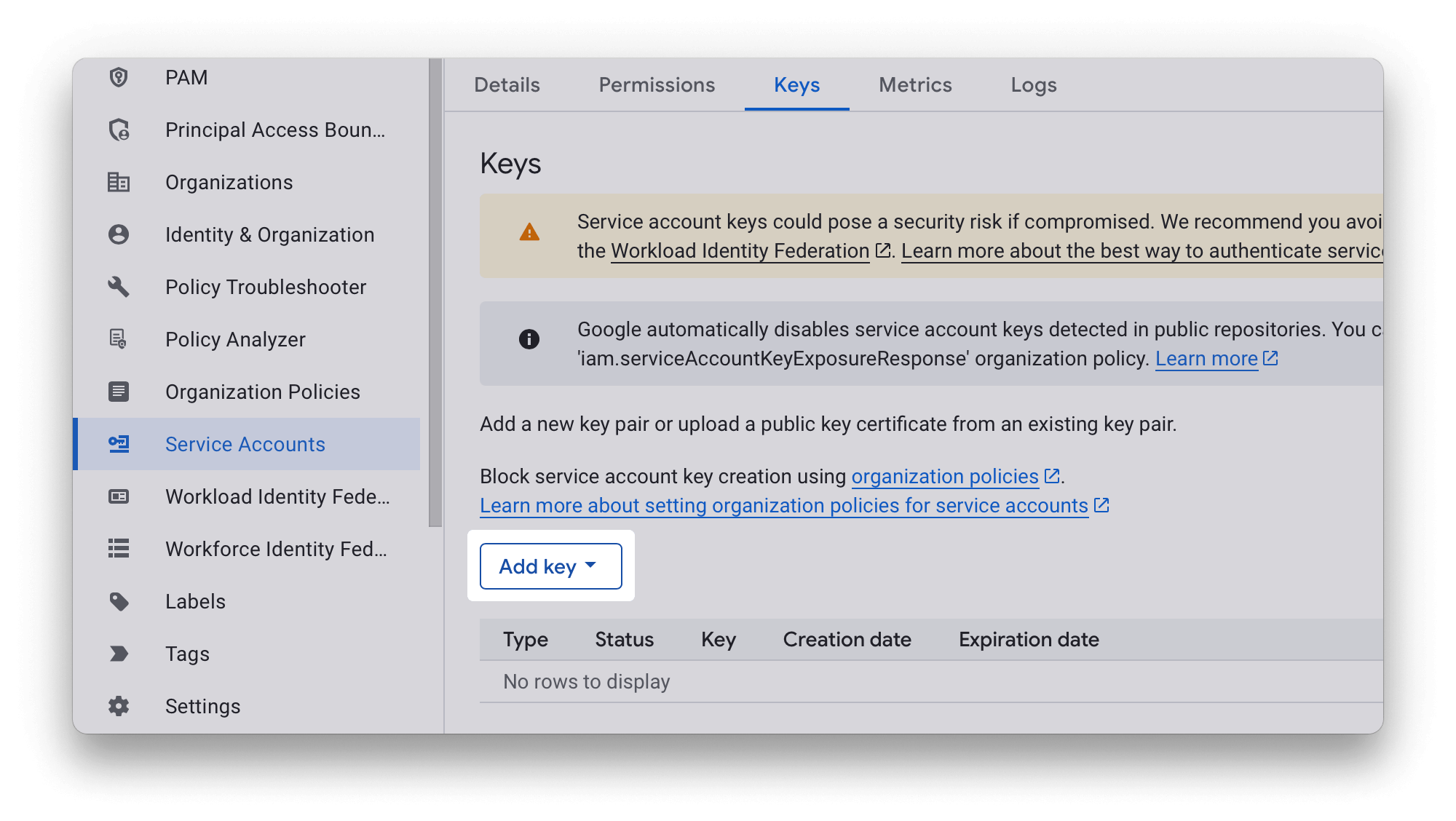1456x821 pixels.
Task: Switch to the Permissions tab
Action: click(657, 85)
